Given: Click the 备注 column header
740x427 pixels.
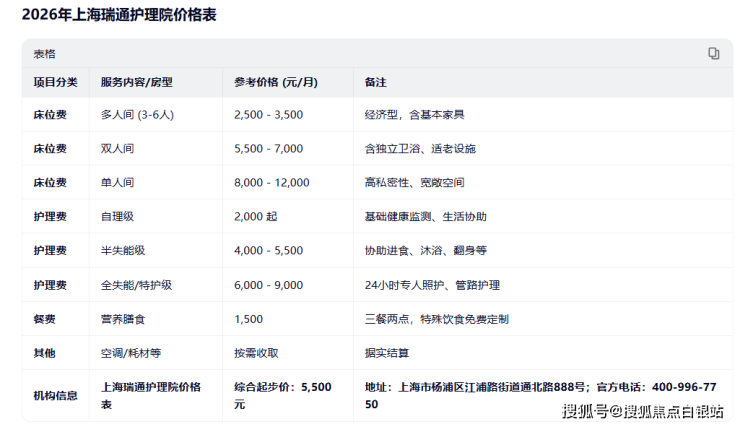Looking at the screenshot, I should (375, 82).
